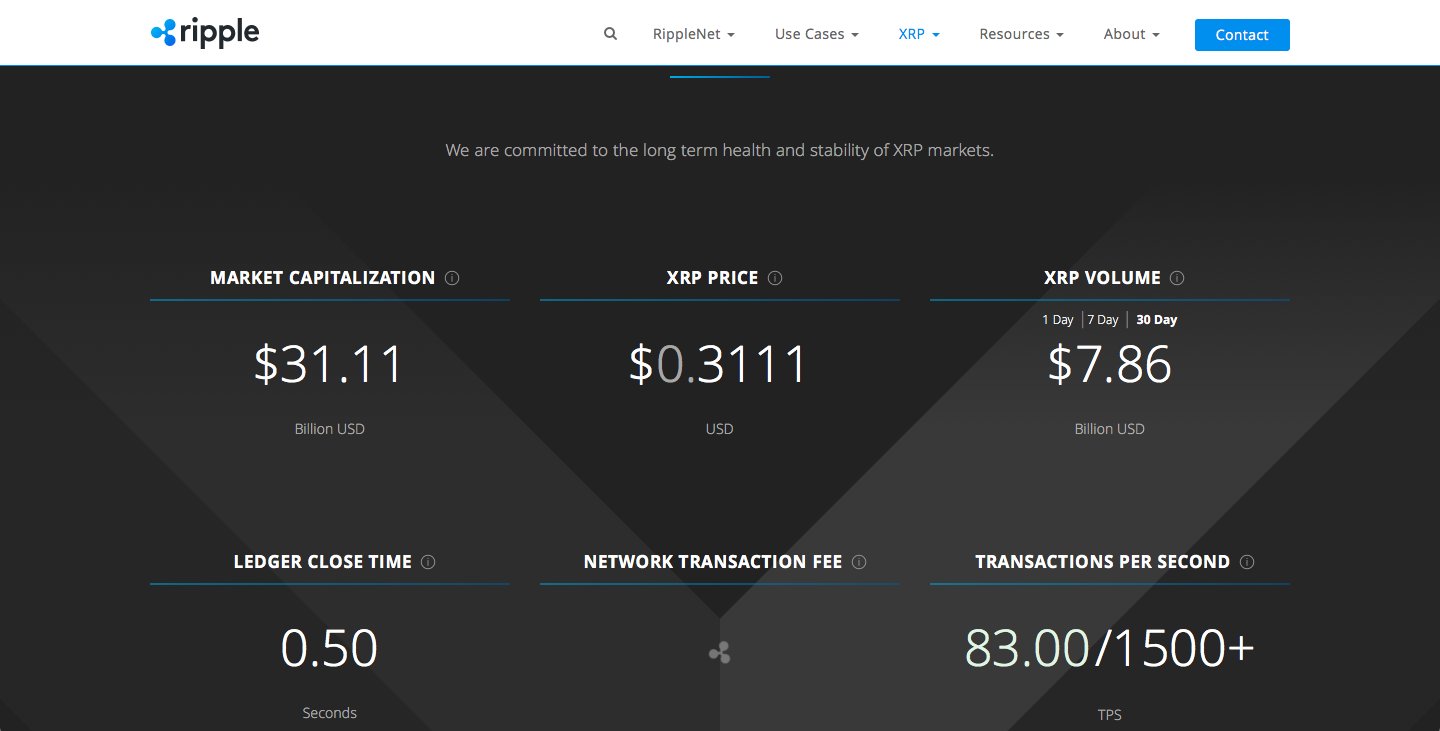Click the 'We are committed' tagline text
The width and height of the screenshot is (1440, 731).
[720, 151]
